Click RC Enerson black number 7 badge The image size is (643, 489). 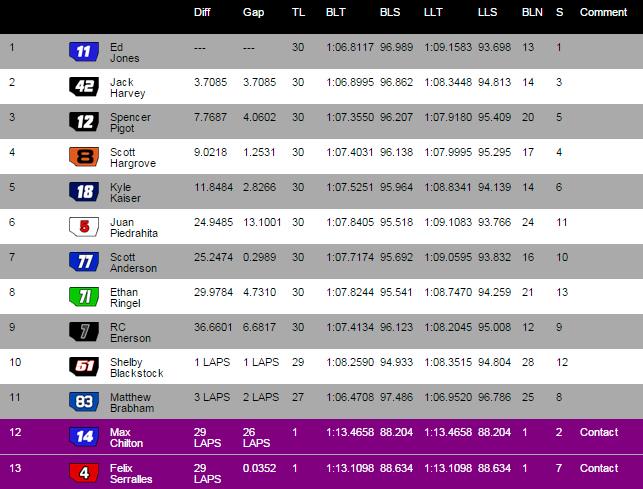pyautogui.click(x=84, y=332)
